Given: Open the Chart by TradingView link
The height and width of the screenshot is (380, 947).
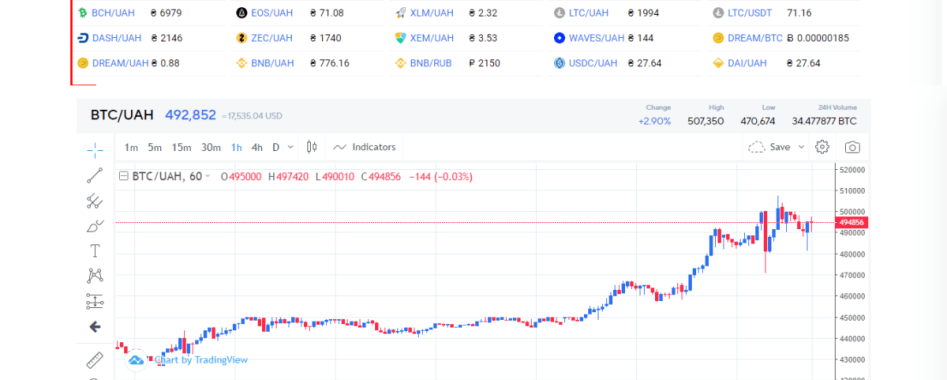Looking at the screenshot, I should [201, 360].
